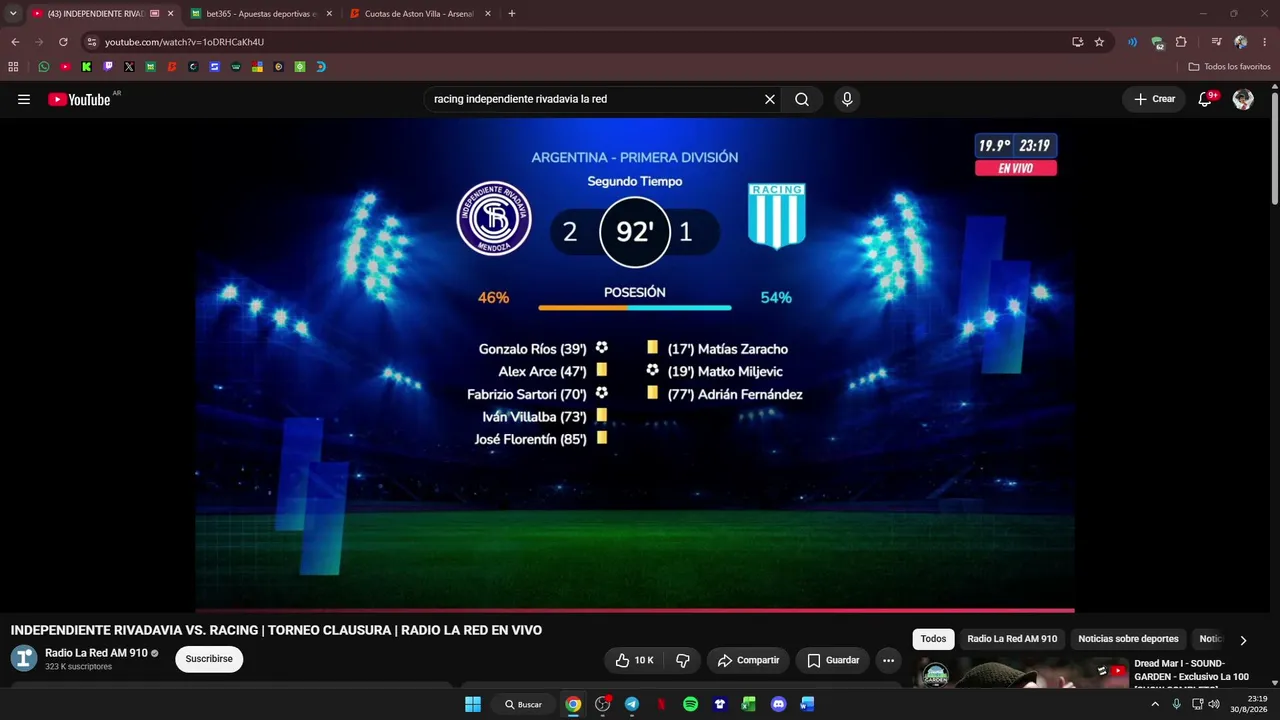Close the bet365 tab
The height and width of the screenshot is (720, 1280).
[329, 14]
